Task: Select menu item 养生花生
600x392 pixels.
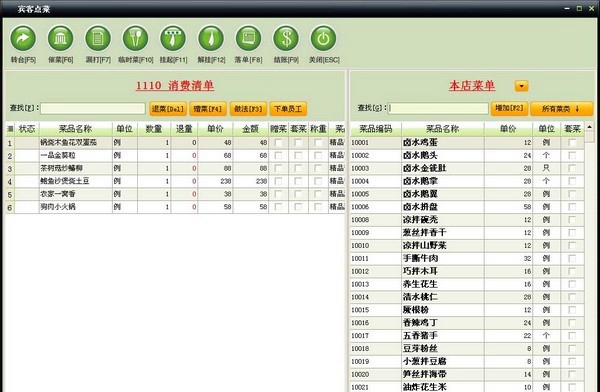Action: coord(467,284)
